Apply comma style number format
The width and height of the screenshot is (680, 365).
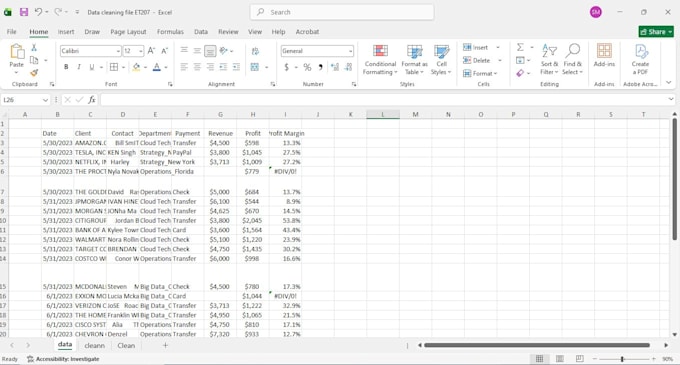pyautogui.click(x=320, y=67)
